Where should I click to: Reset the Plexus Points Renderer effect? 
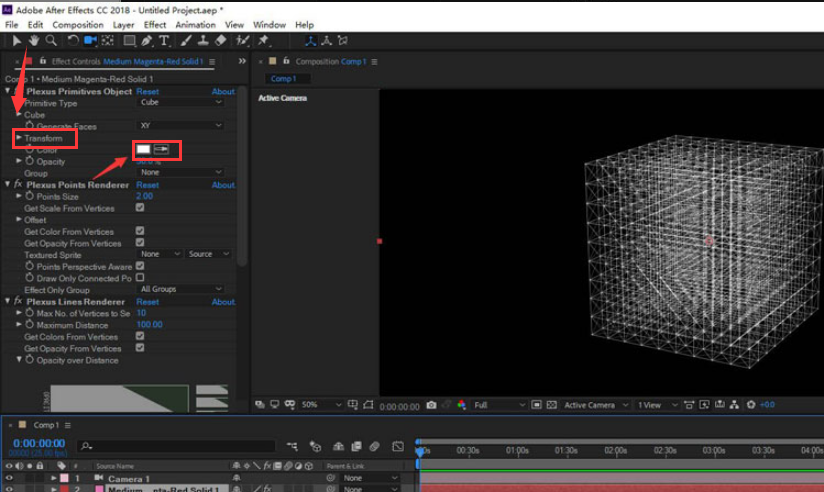click(x=147, y=185)
